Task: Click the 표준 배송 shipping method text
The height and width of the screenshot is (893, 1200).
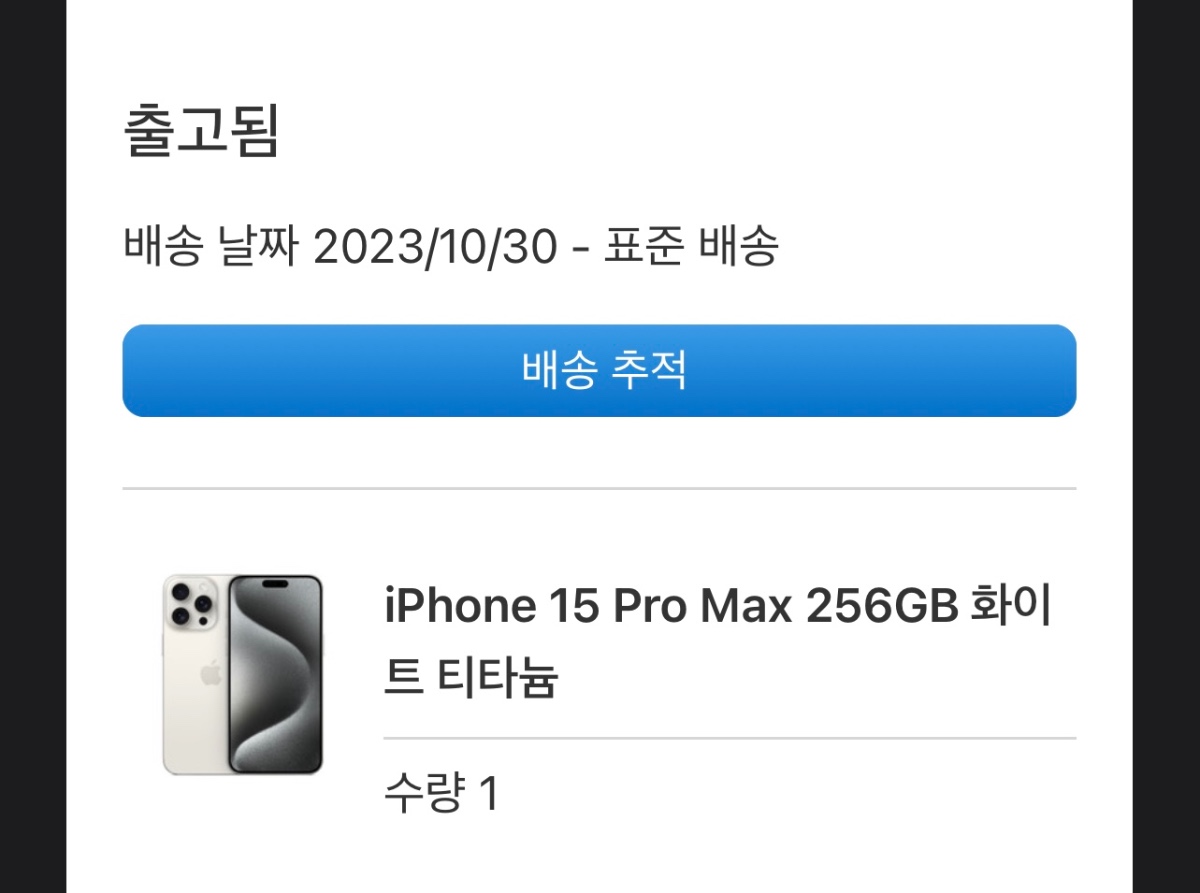Action: coord(691,247)
